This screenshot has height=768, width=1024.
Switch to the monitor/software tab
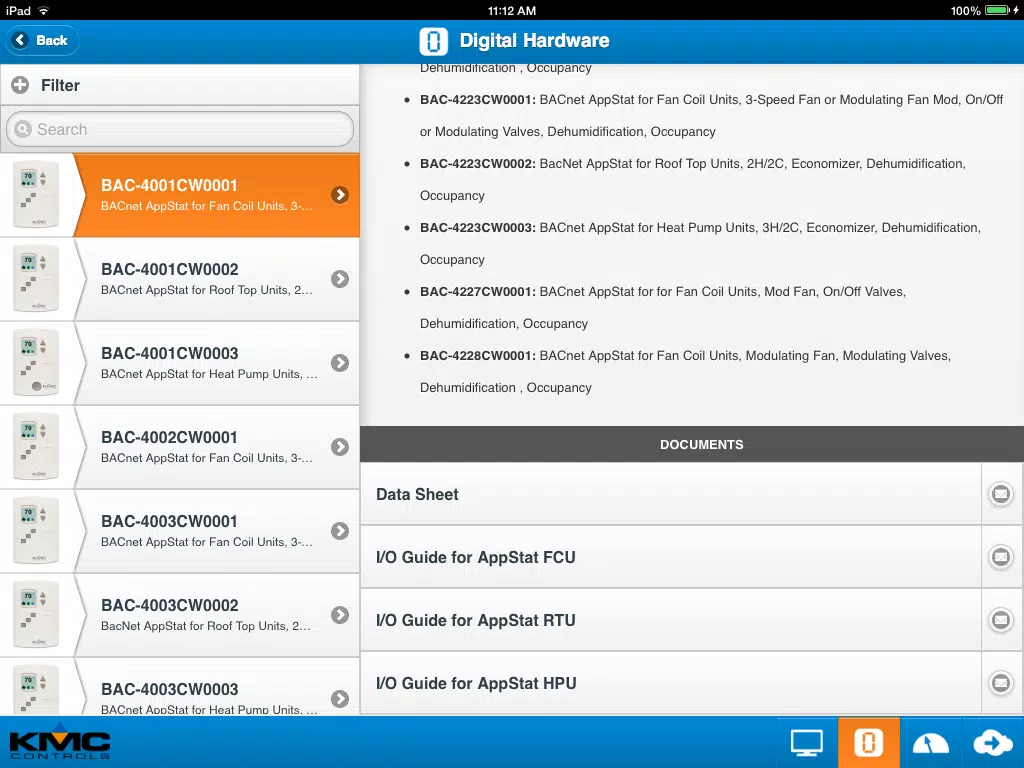807,743
